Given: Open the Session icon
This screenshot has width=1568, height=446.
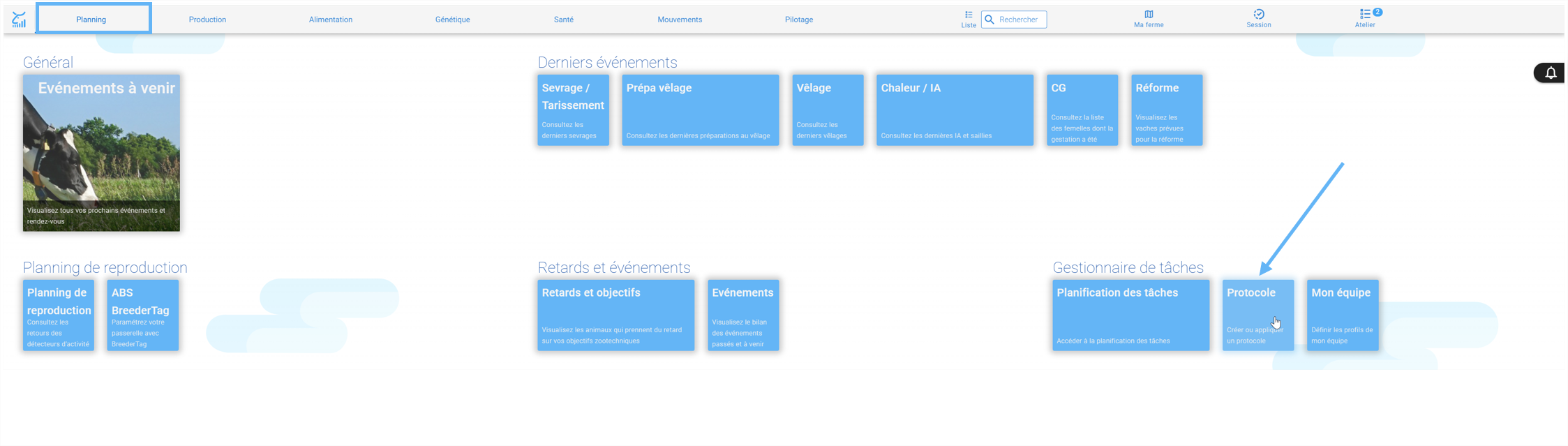Looking at the screenshot, I should (x=1259, y=14).
